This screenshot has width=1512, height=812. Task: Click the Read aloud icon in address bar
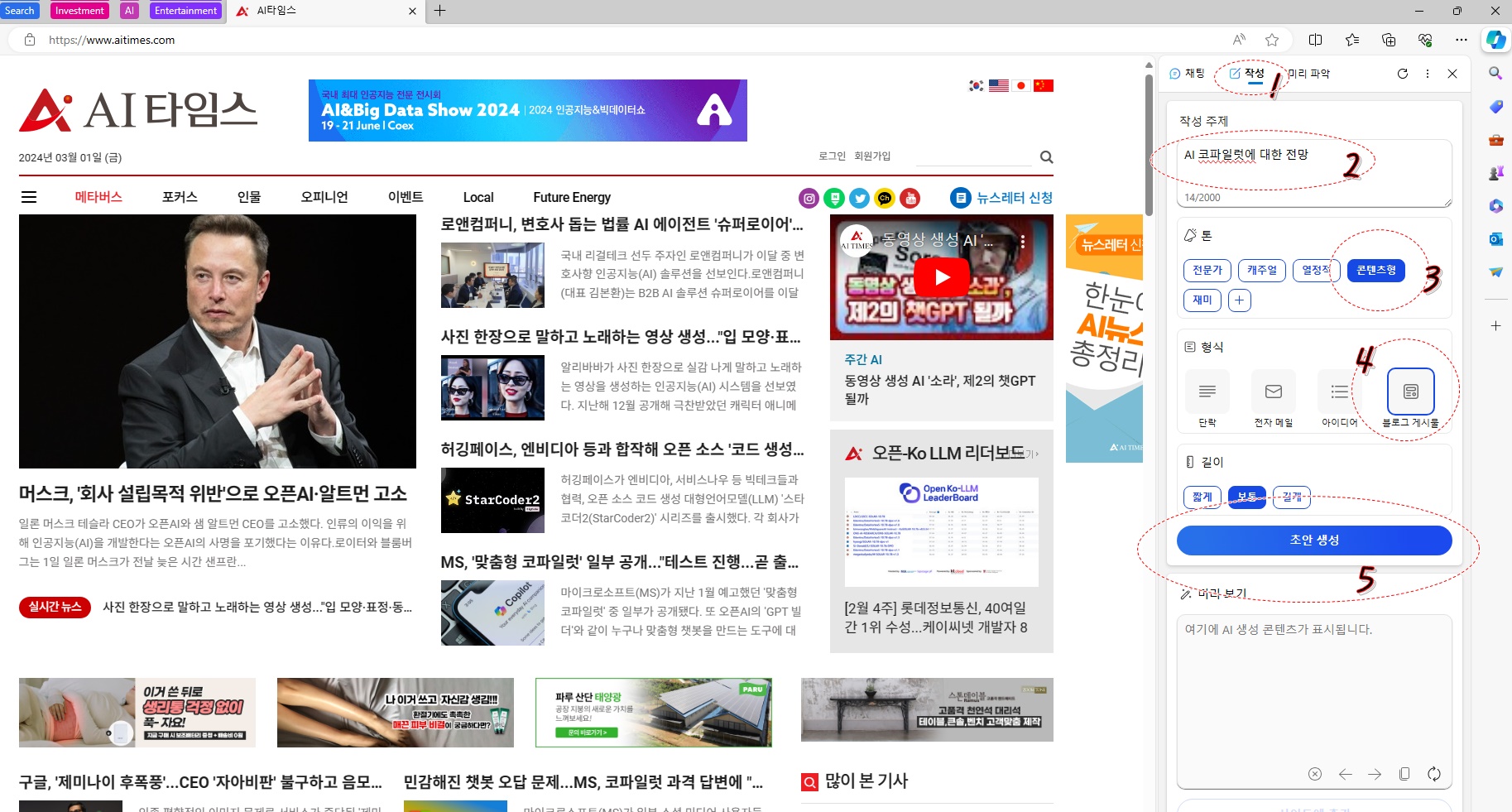click(x=1239, y=40)
